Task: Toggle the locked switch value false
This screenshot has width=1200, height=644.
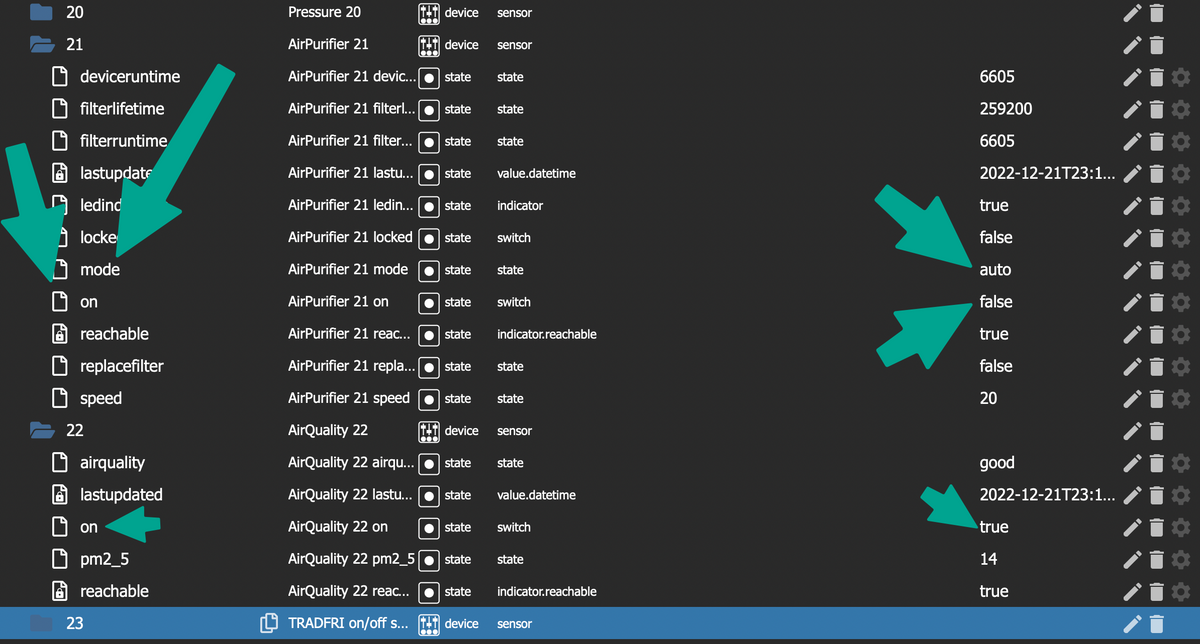Action: [996, 238]
